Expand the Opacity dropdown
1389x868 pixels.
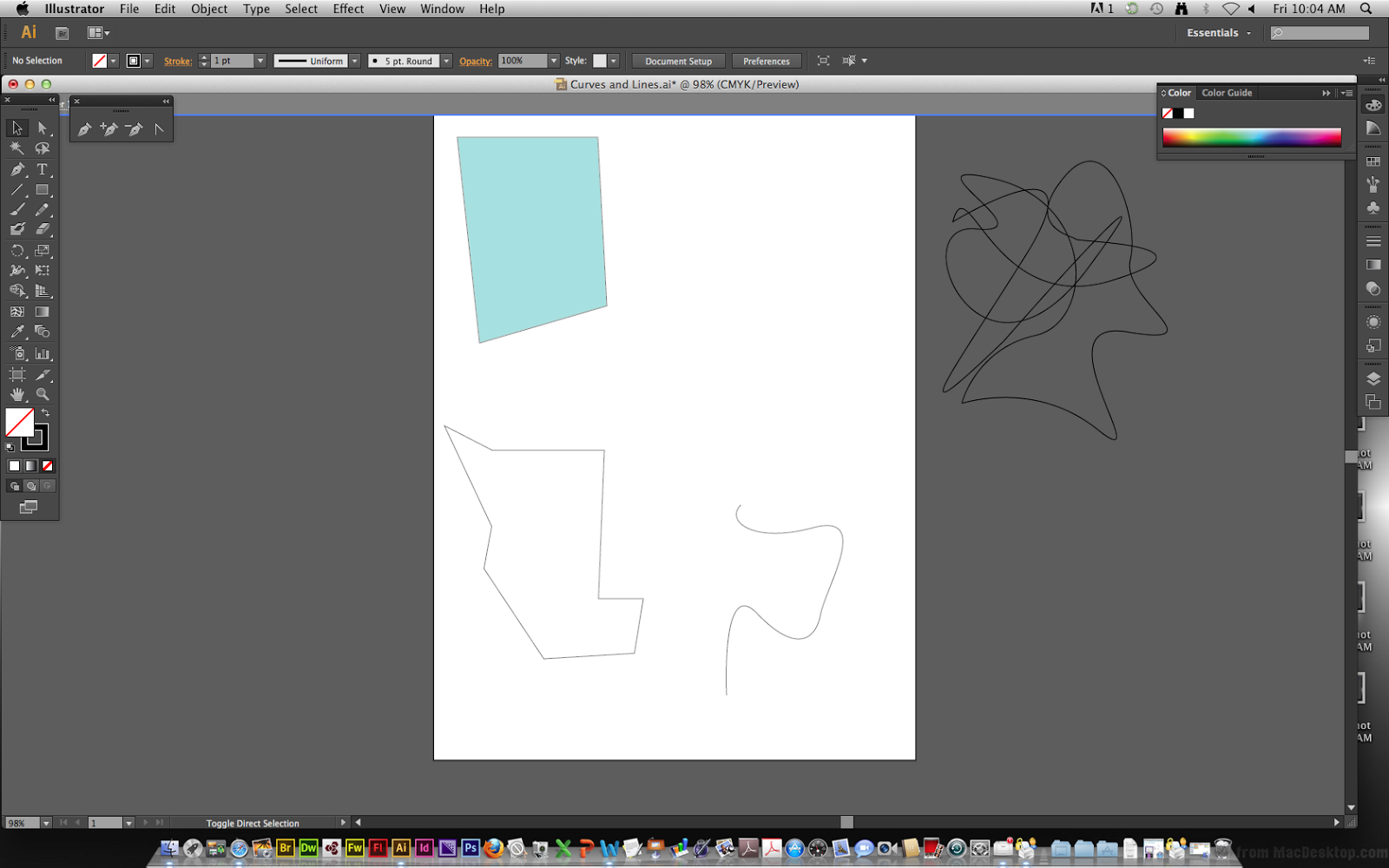tap(553, 61)
